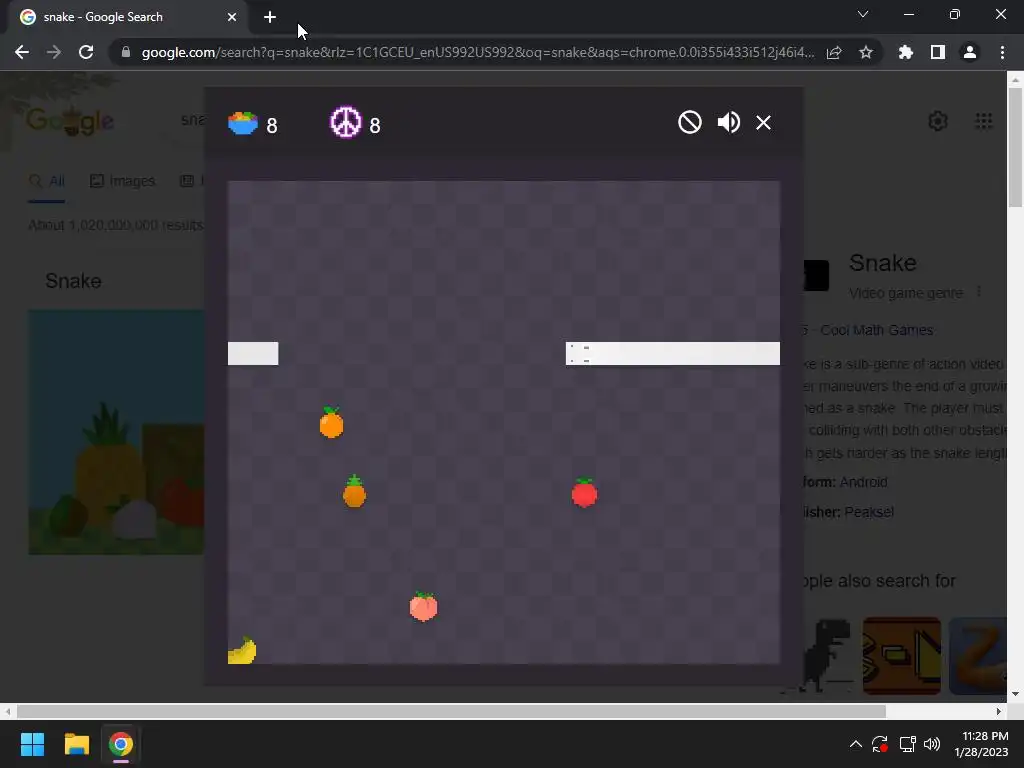Open the Windows Start menu
1024x768 pixels.
pyautogui.click(x=32, y=744)
